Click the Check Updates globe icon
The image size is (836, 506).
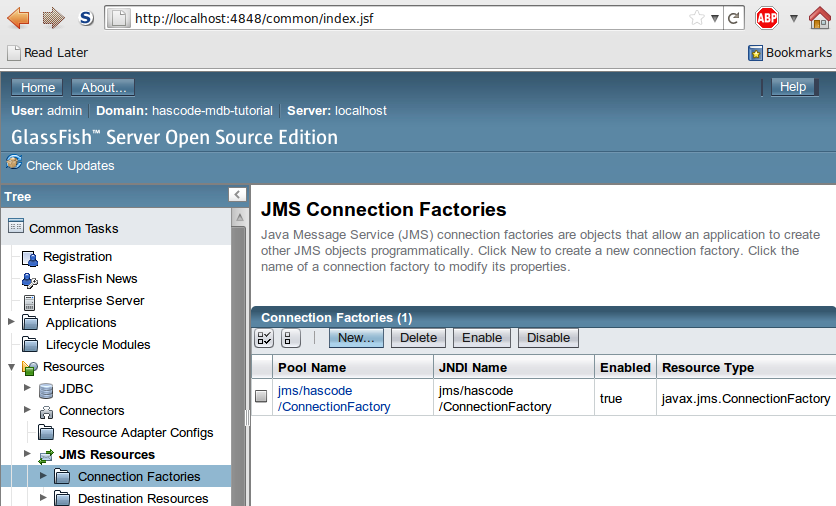[14, 162]
